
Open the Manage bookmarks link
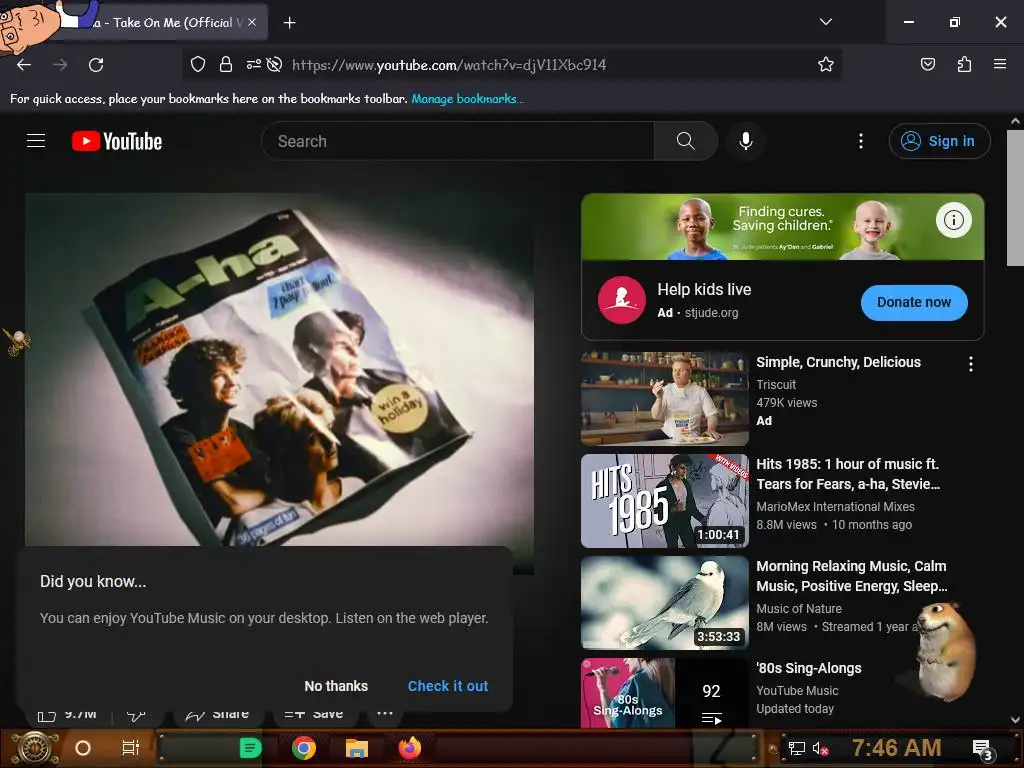[467, 99]
